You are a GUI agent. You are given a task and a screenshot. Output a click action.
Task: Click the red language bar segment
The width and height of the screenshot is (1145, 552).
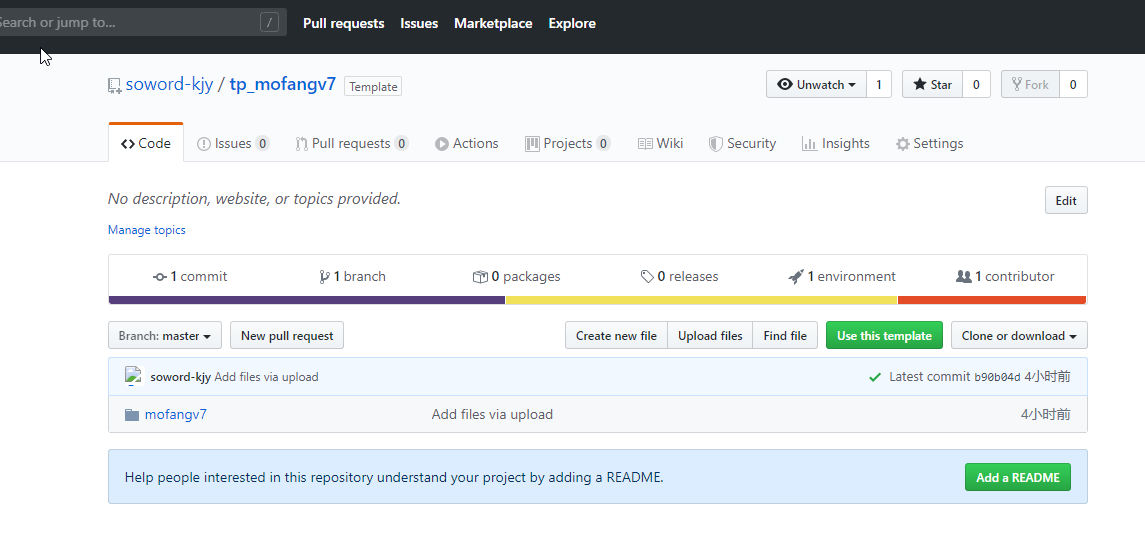pyautogui.click(x=992, y=300)
